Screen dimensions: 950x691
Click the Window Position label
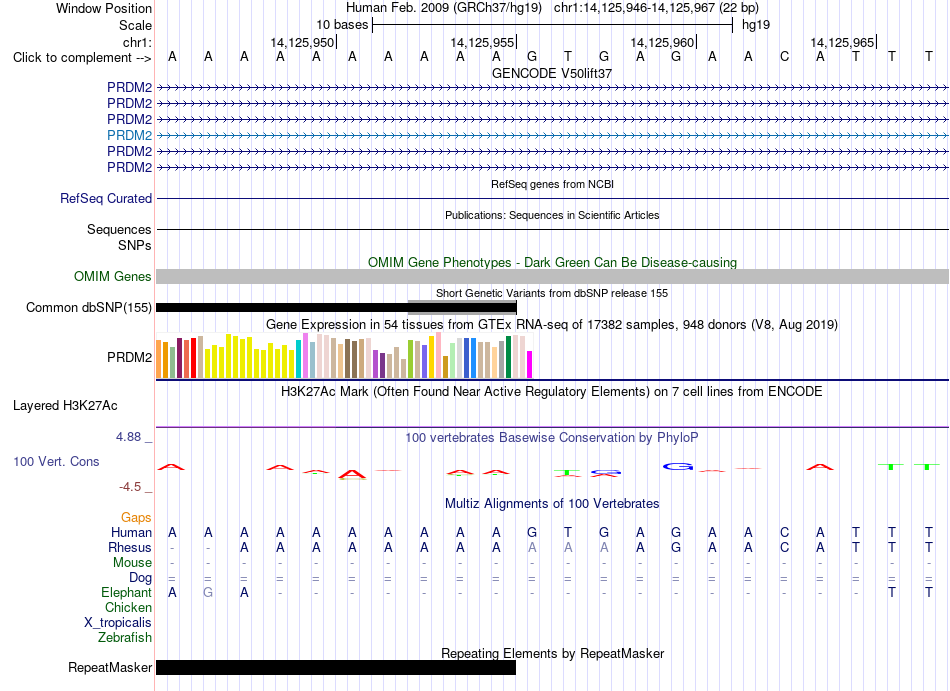coord(104,8)
